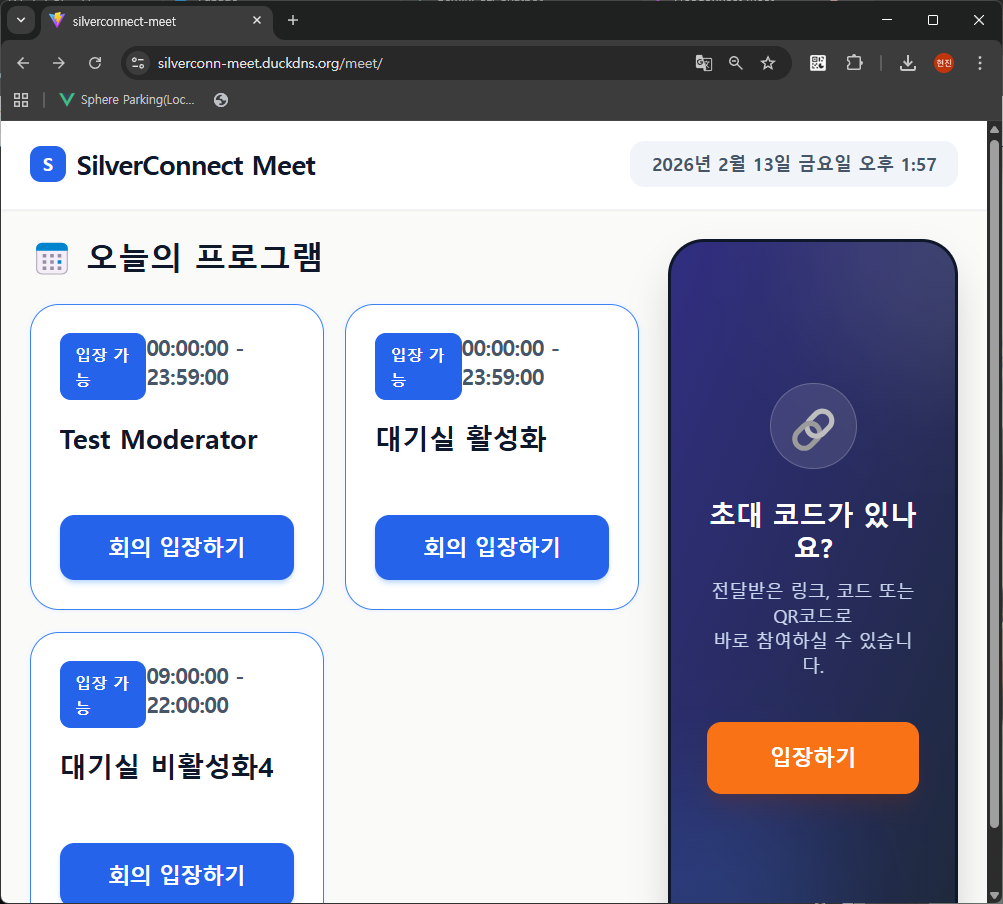This screenshot has width=1003, height=904.
Task: Select the silverconnect-meet browser tab
Action: pos(150,20)
